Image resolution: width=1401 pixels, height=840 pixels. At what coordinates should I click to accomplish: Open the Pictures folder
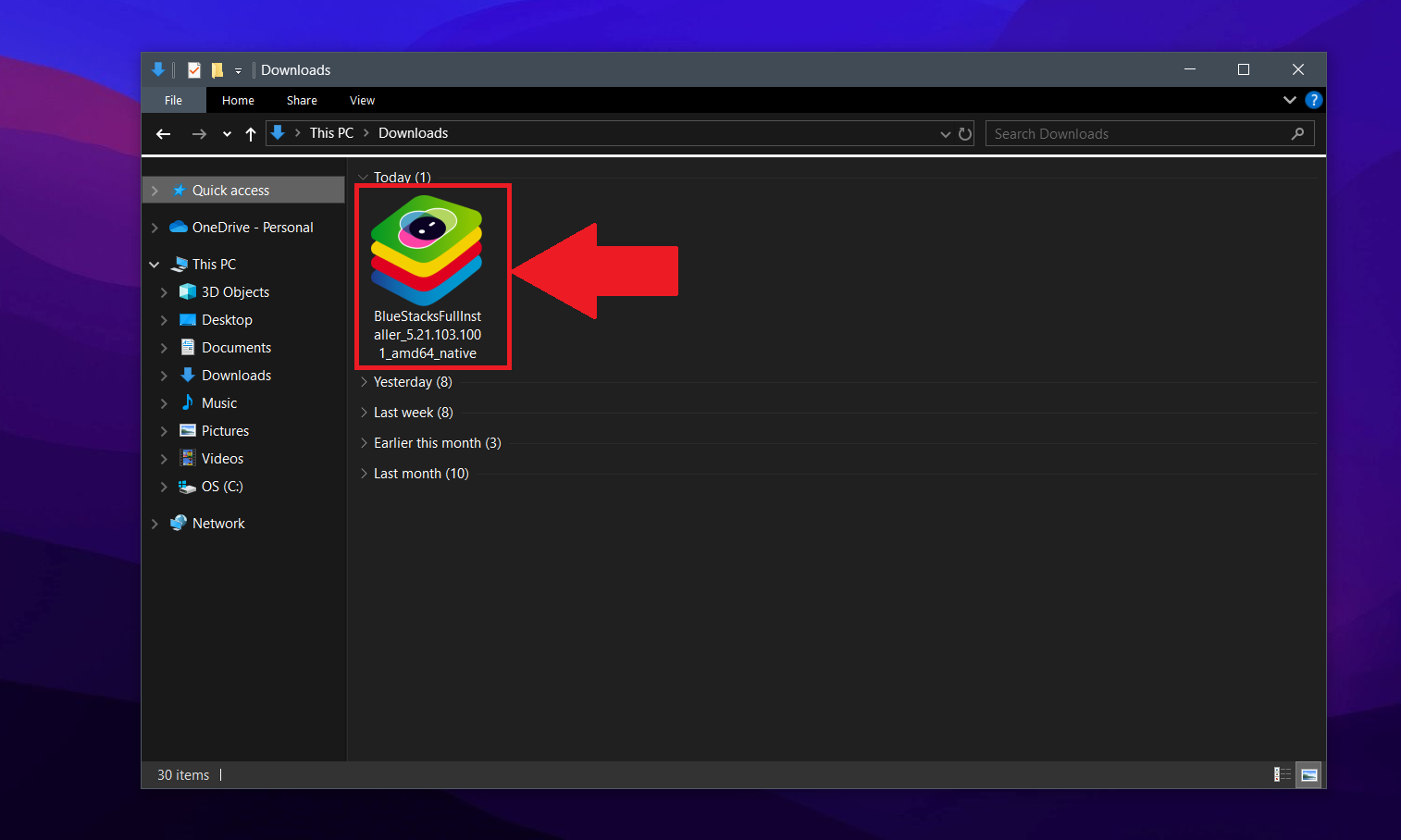[x=225, y=430]
